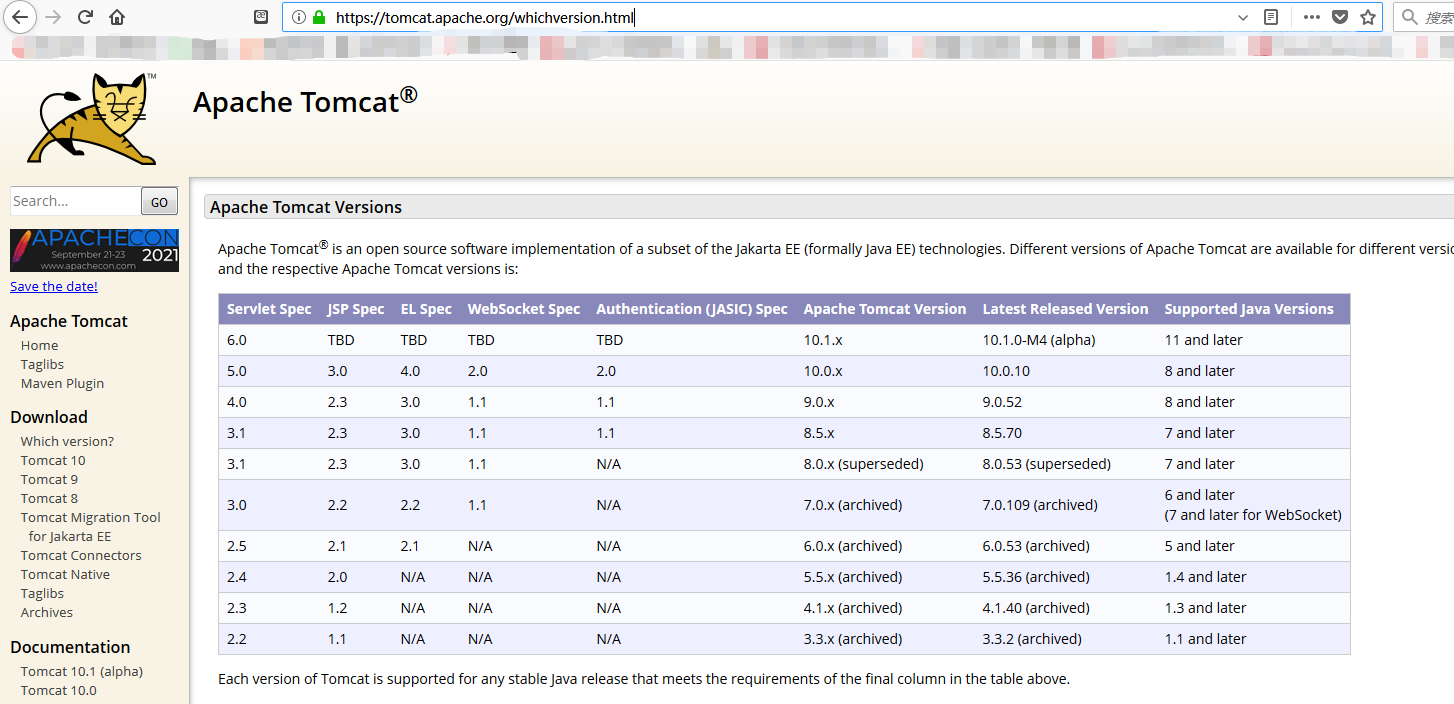Open the Which version? link
This screenshot has width=1454, height=704.
pyautogui.click(x=67, y=441)
